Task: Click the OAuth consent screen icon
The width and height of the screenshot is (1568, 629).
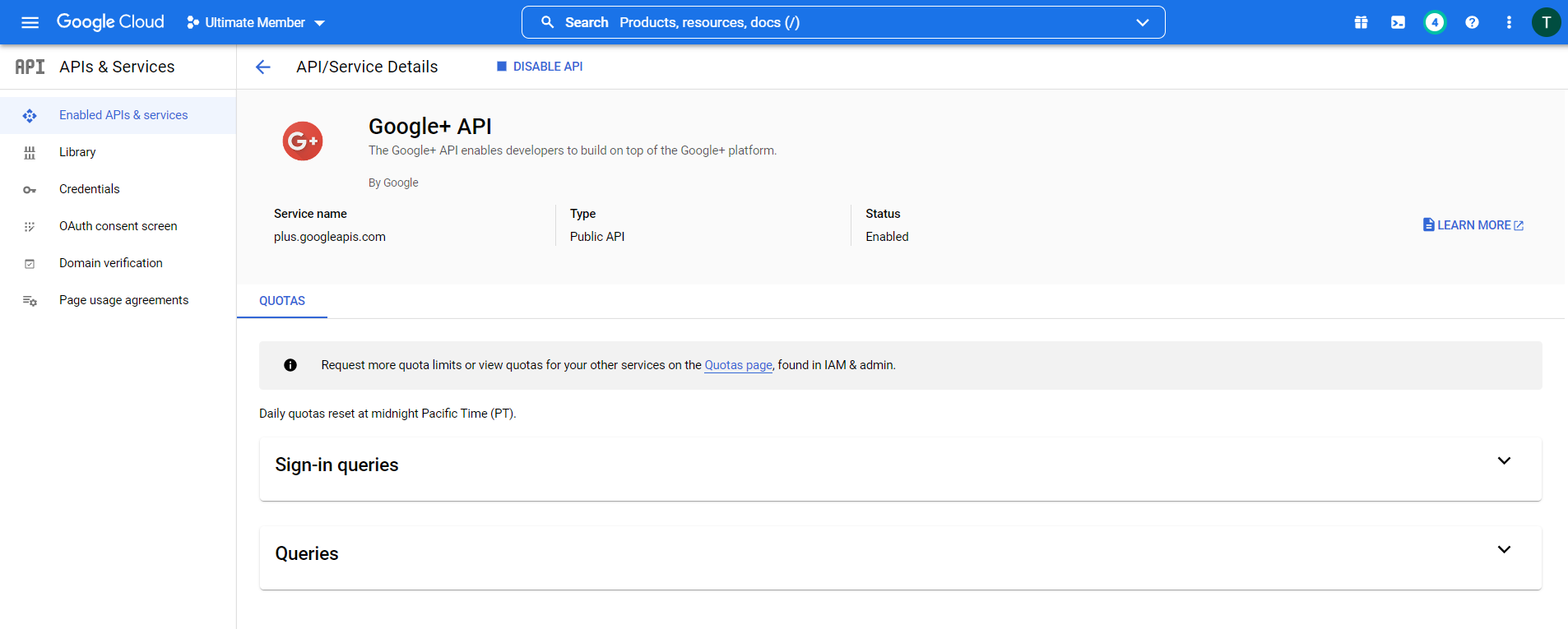Action: (x=30, y=227)
